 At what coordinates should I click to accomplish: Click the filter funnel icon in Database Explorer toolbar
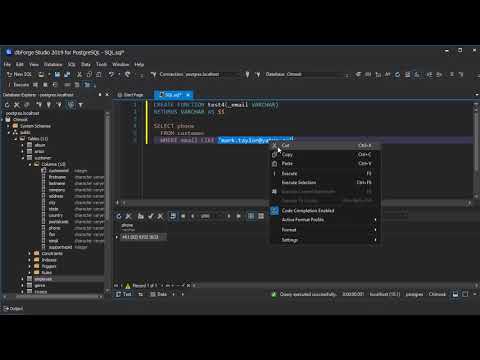(x=81, y=105)
